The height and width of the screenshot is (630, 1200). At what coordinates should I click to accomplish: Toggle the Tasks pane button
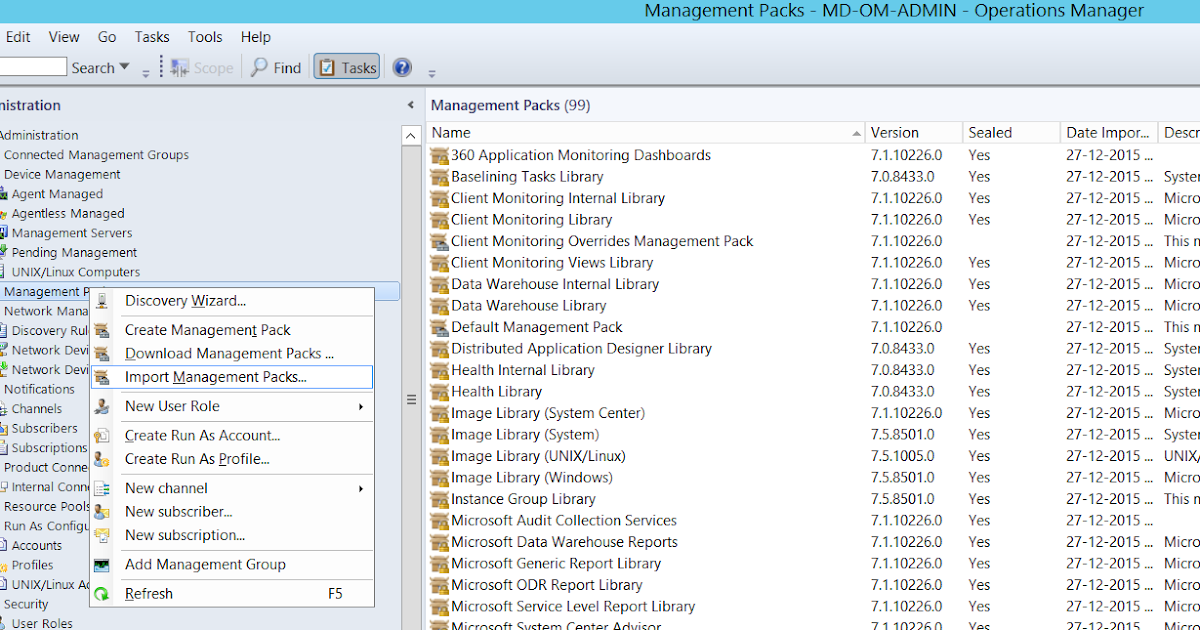pos(346,68)
